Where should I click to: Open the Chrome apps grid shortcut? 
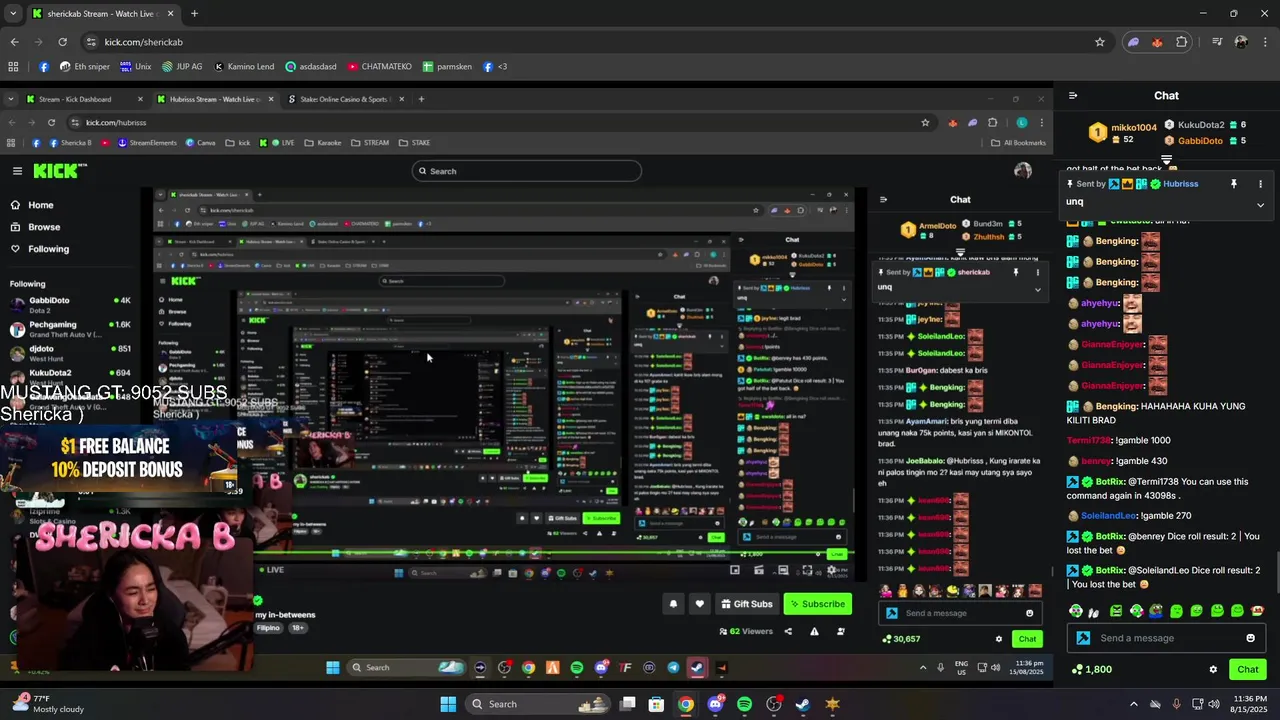click(13, 67)
